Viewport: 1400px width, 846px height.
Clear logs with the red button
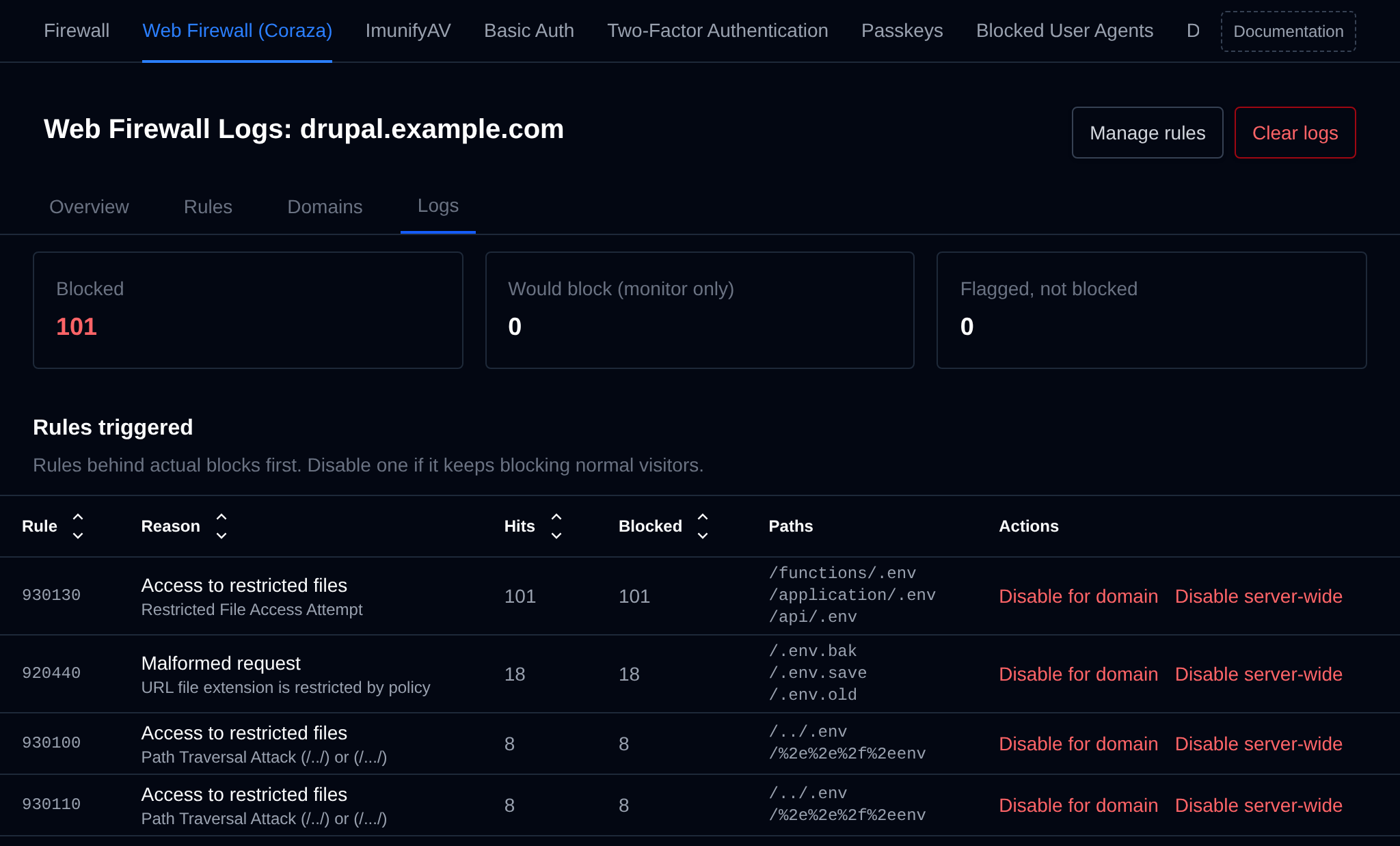pyautogui.click(x=1295, y=133)
